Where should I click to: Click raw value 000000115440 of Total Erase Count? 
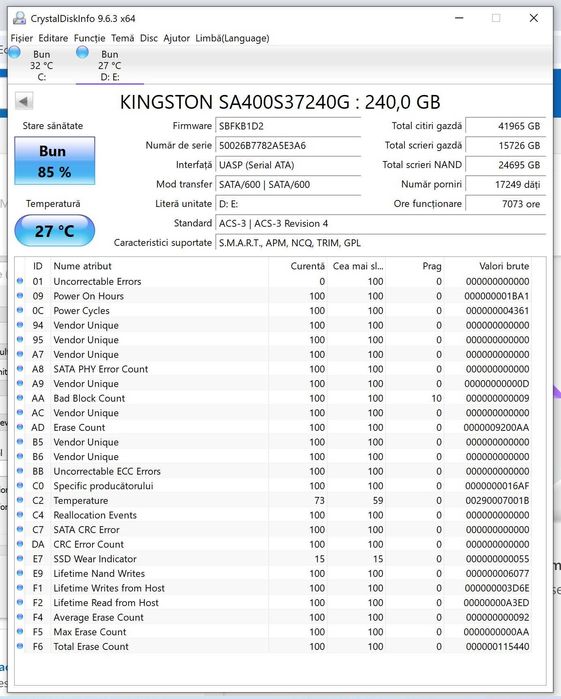point(497,646)
